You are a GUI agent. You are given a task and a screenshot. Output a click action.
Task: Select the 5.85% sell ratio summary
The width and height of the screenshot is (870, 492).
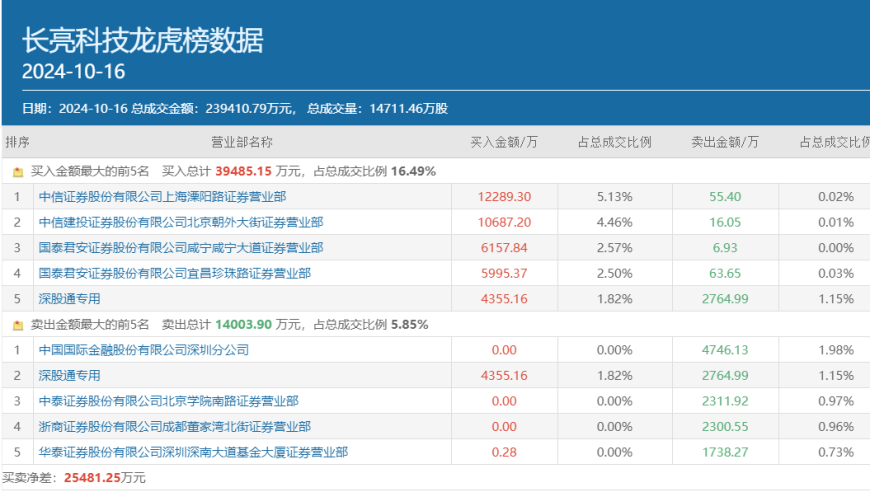click(x=409, y=324)
